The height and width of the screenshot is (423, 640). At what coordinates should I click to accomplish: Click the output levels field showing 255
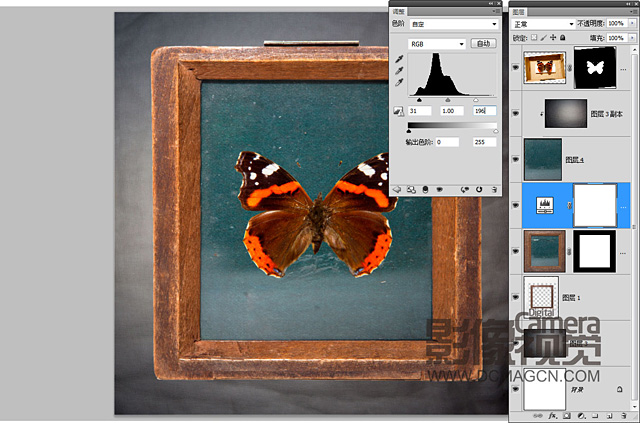click(484, 142)
